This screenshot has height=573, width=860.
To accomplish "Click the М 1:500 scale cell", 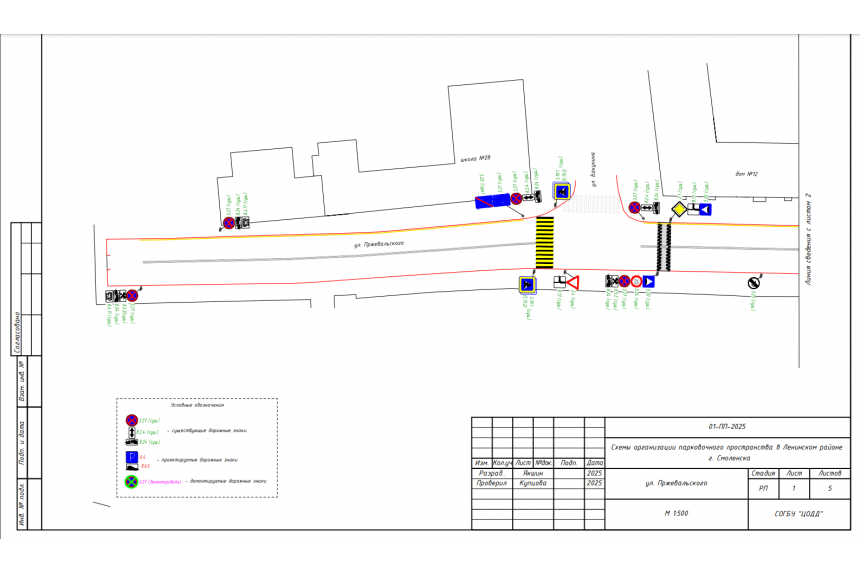I will click(x=676, y=513).
